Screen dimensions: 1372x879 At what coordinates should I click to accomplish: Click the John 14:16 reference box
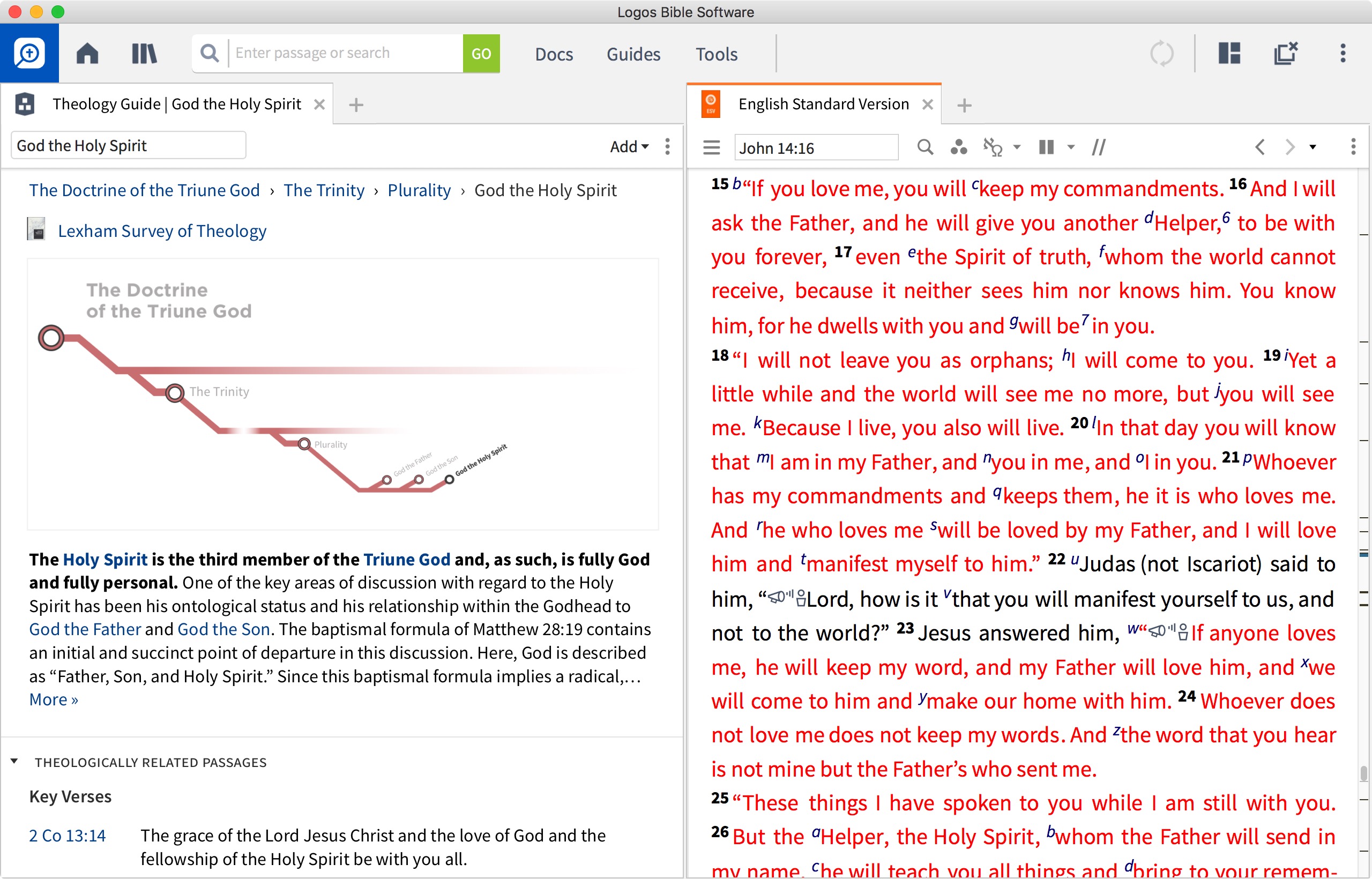click(816, 148)
